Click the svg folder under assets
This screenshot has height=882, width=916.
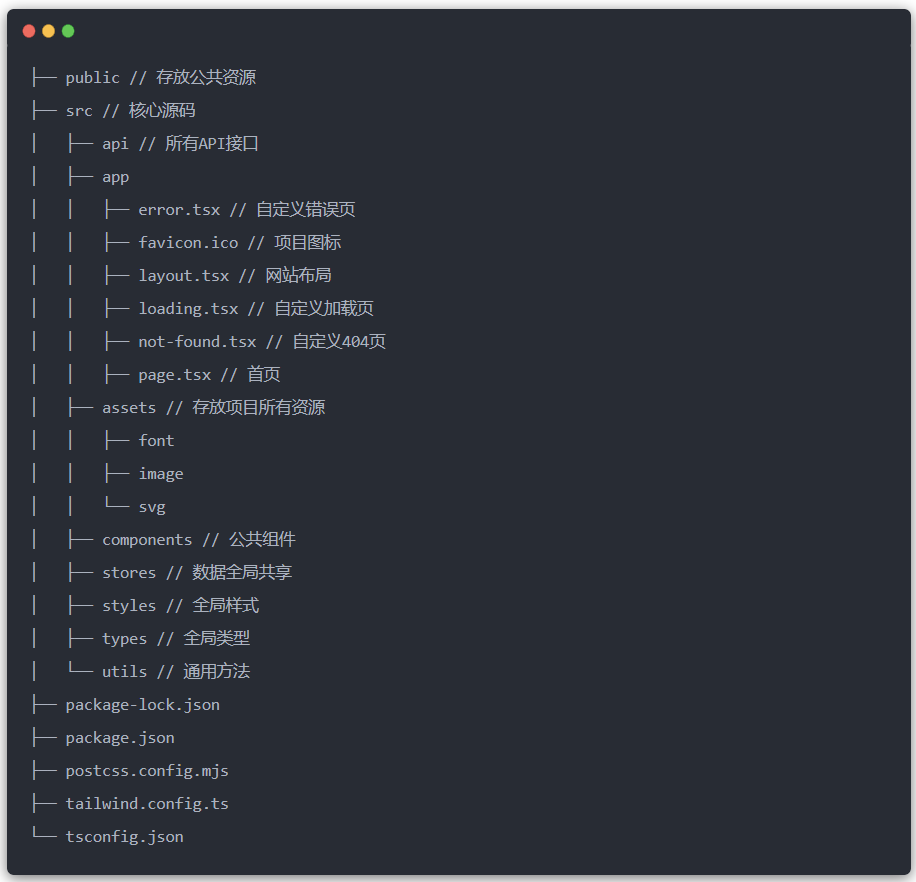coord(152,507)
